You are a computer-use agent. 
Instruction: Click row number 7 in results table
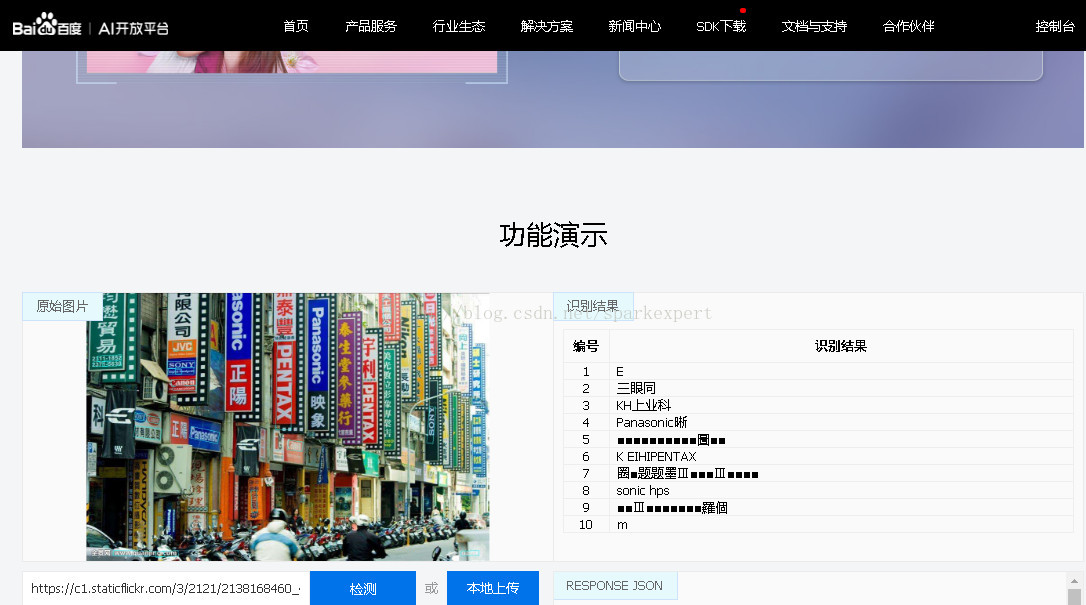click(x=586, y=474)
